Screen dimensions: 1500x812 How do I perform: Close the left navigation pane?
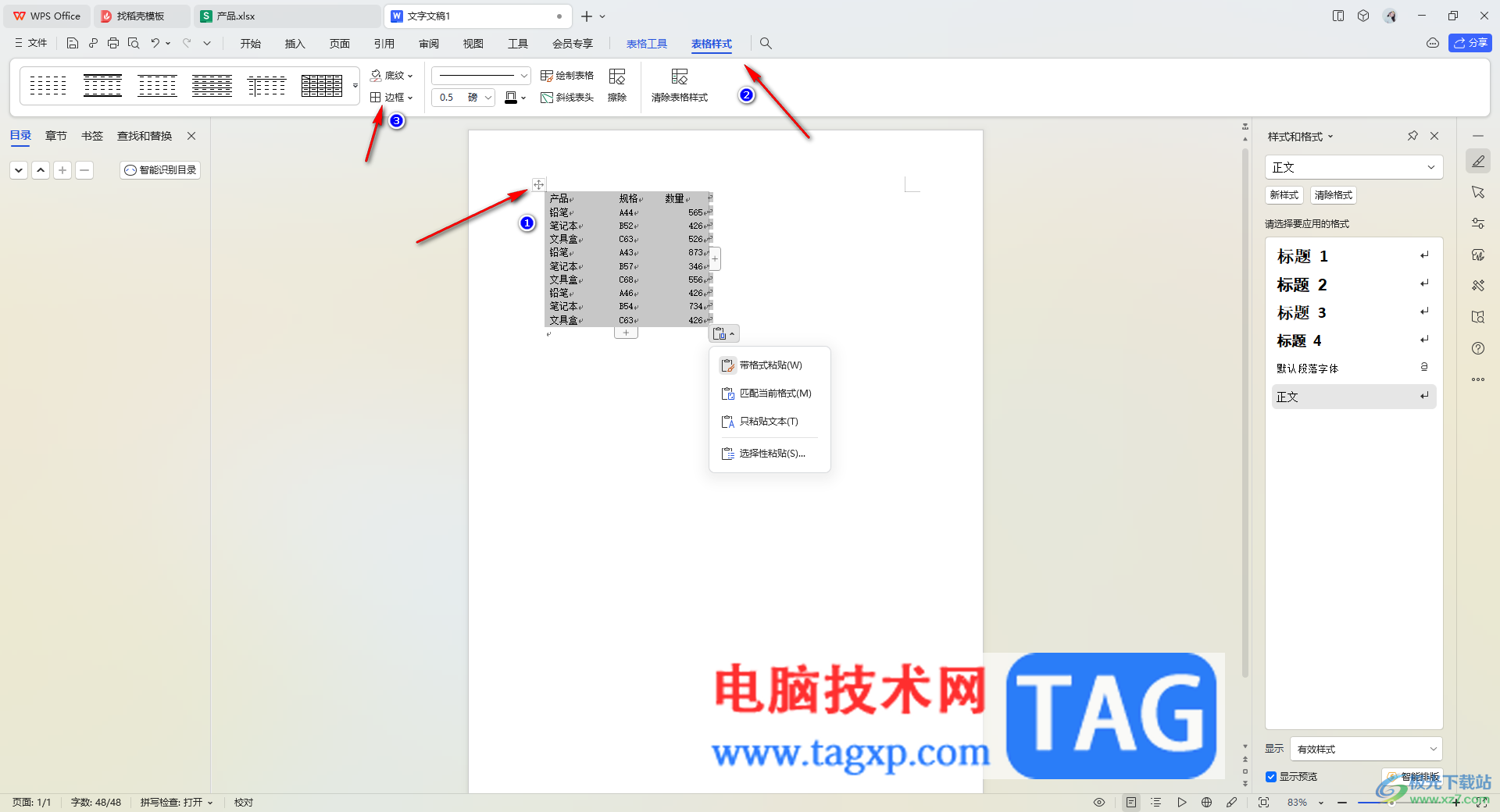pos(191,136)
